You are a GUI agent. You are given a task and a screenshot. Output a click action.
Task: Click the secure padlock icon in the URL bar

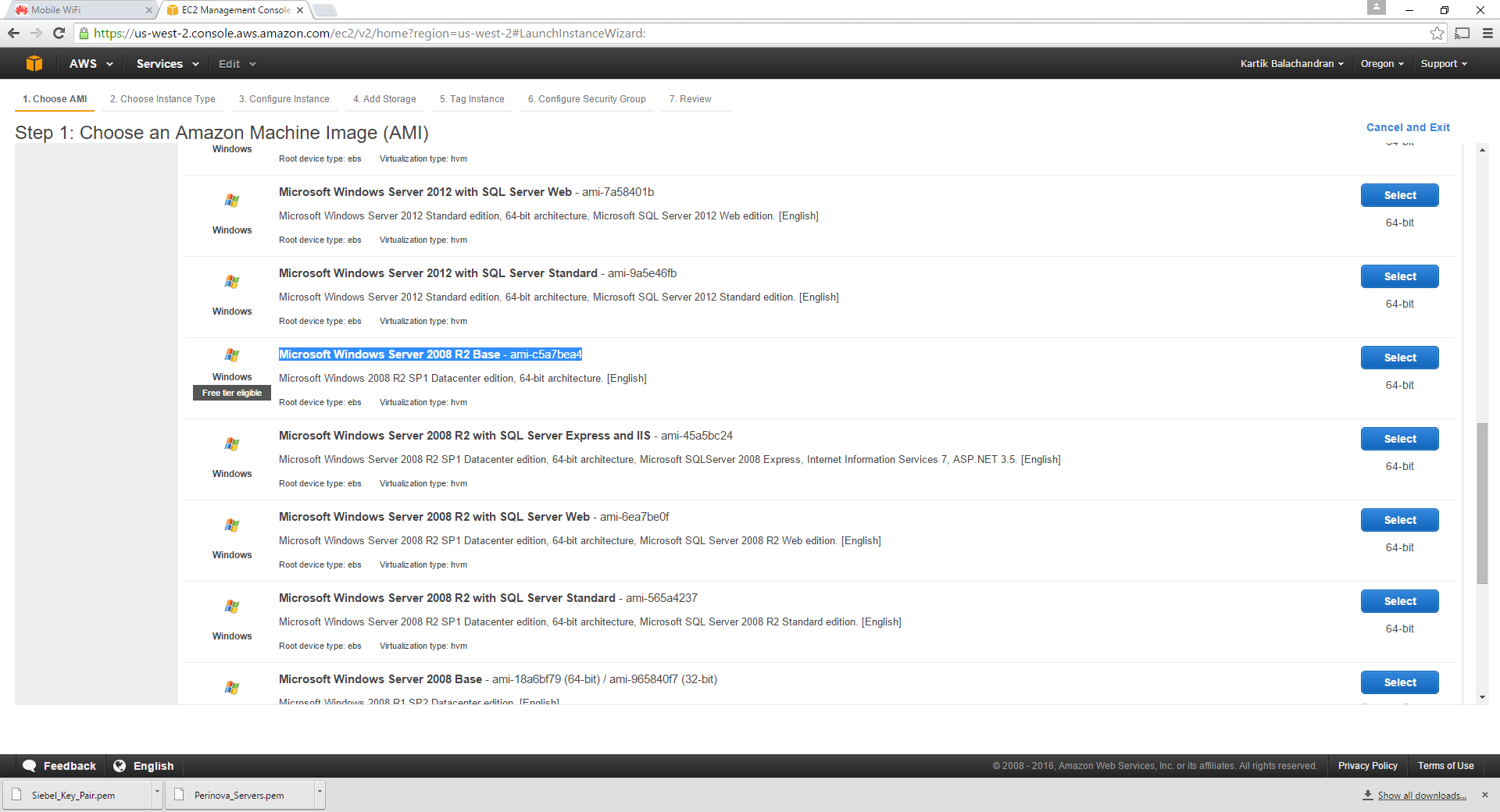[84, 33]
